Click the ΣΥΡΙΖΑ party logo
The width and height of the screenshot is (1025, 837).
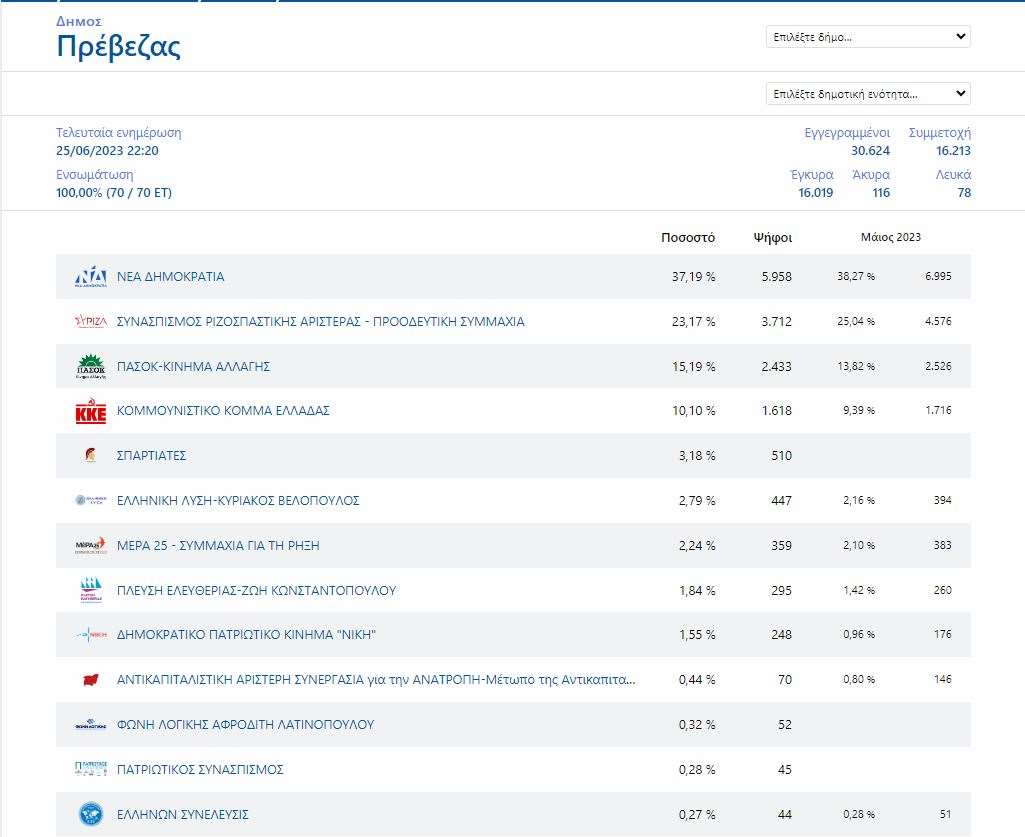click(91, 321)
